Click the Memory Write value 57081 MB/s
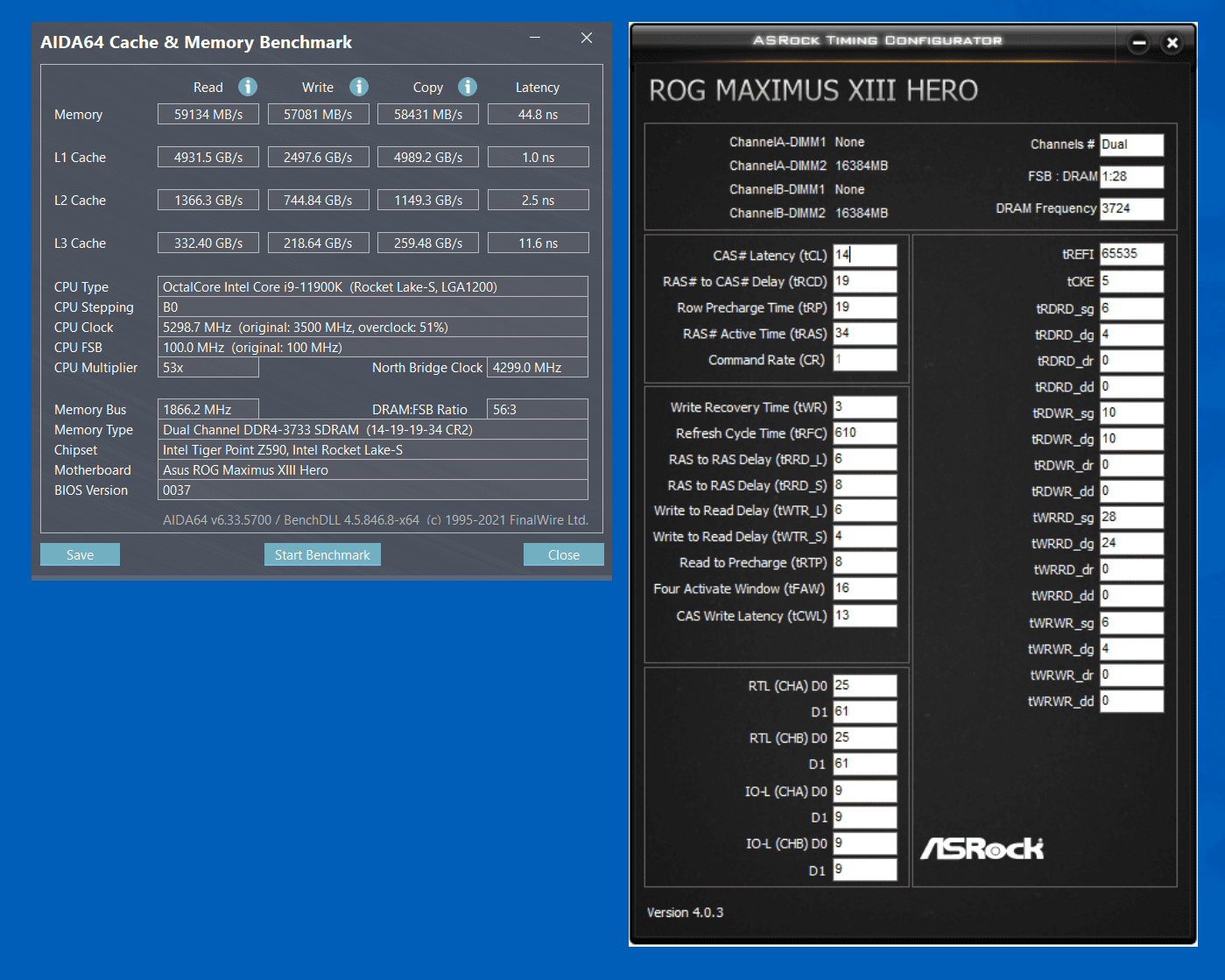 (x=318, y=115)
